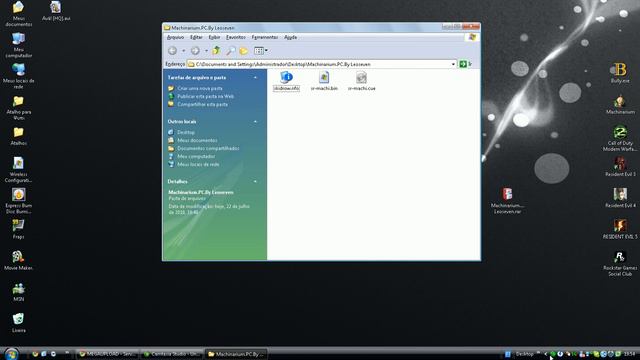Open Meu computador in Outros locais
Screen dimensions: 640x360
pos(196,156)
